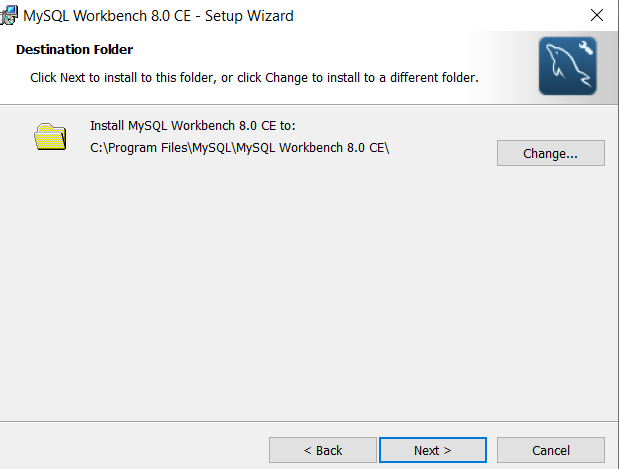Click the installer icon in the title bar
The width and height of the screenshot is (619, 469).
tap(9, 15)
